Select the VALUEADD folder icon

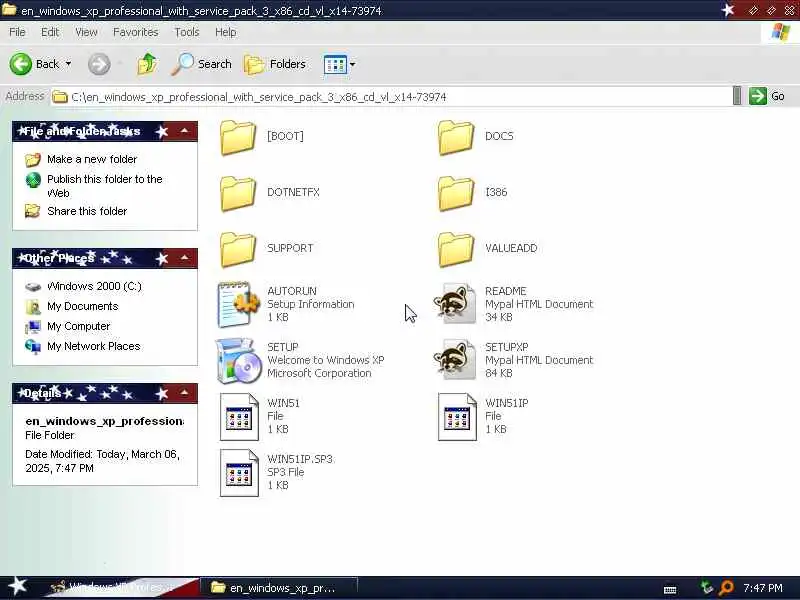tap(456, 249)
